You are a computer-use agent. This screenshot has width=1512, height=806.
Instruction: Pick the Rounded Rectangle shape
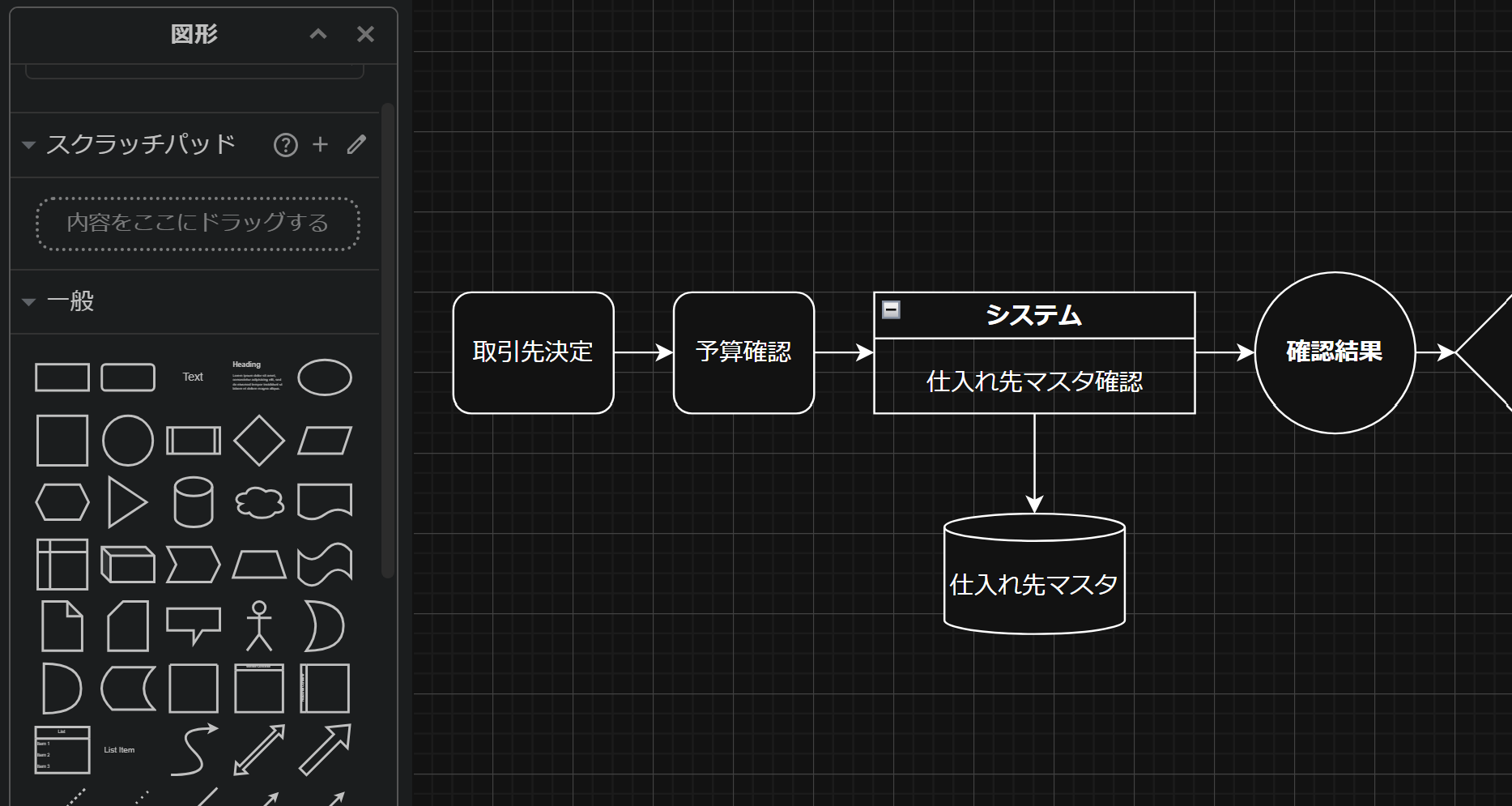coord(128,377)
